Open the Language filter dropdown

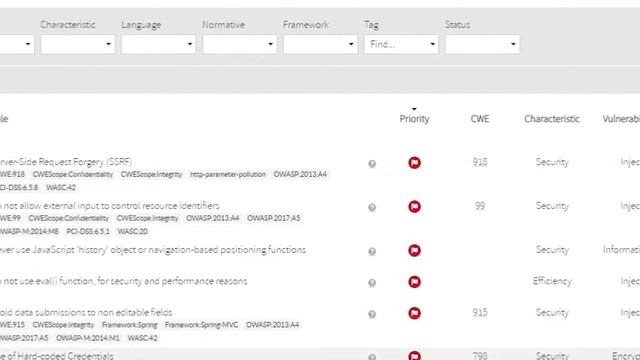coord(158,44)
